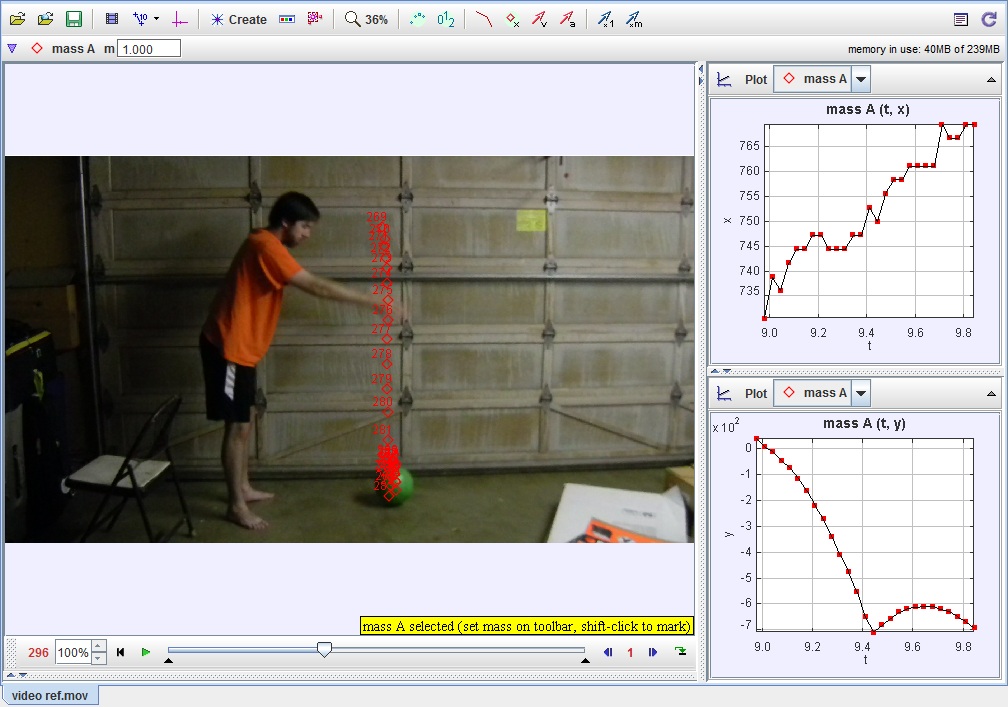Click the mass A track button in the bottom plot
The height and width of the screenshot is (707, 1008).
click(813, 393)
